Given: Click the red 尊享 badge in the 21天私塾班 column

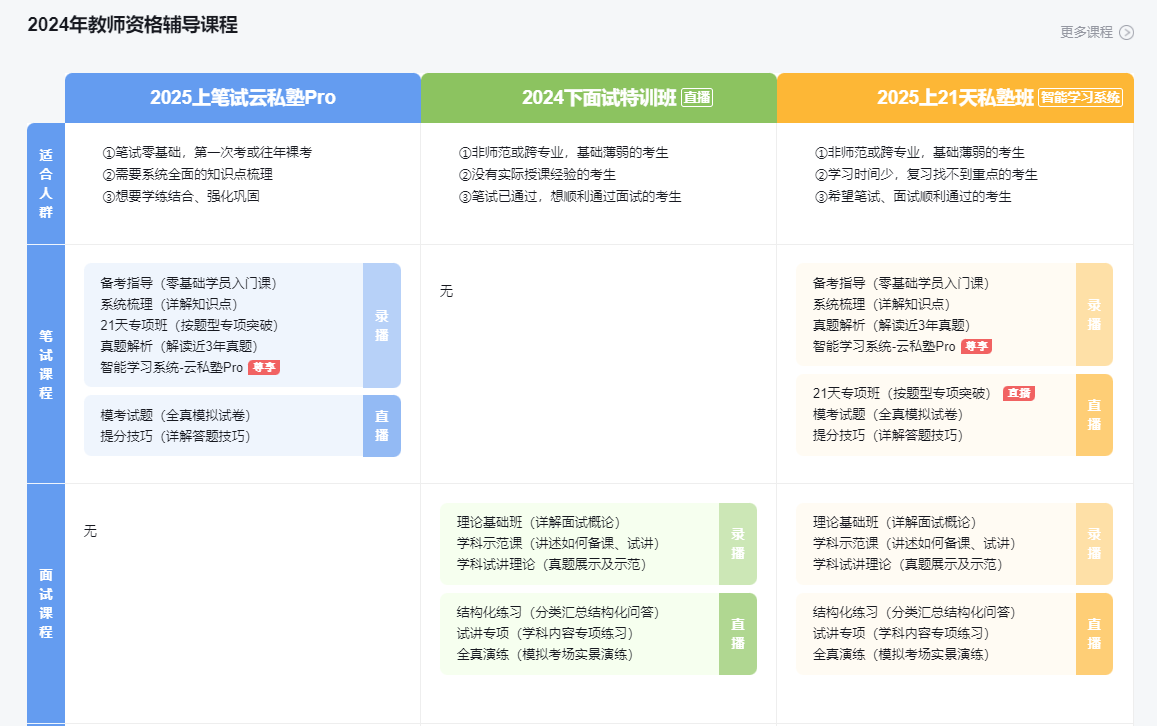Looking at the screenshot, I should [976, 347].
